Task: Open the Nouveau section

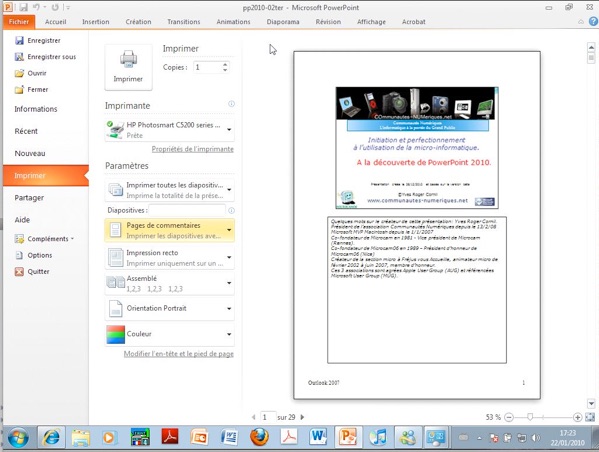Action: [x=30, y=153]
